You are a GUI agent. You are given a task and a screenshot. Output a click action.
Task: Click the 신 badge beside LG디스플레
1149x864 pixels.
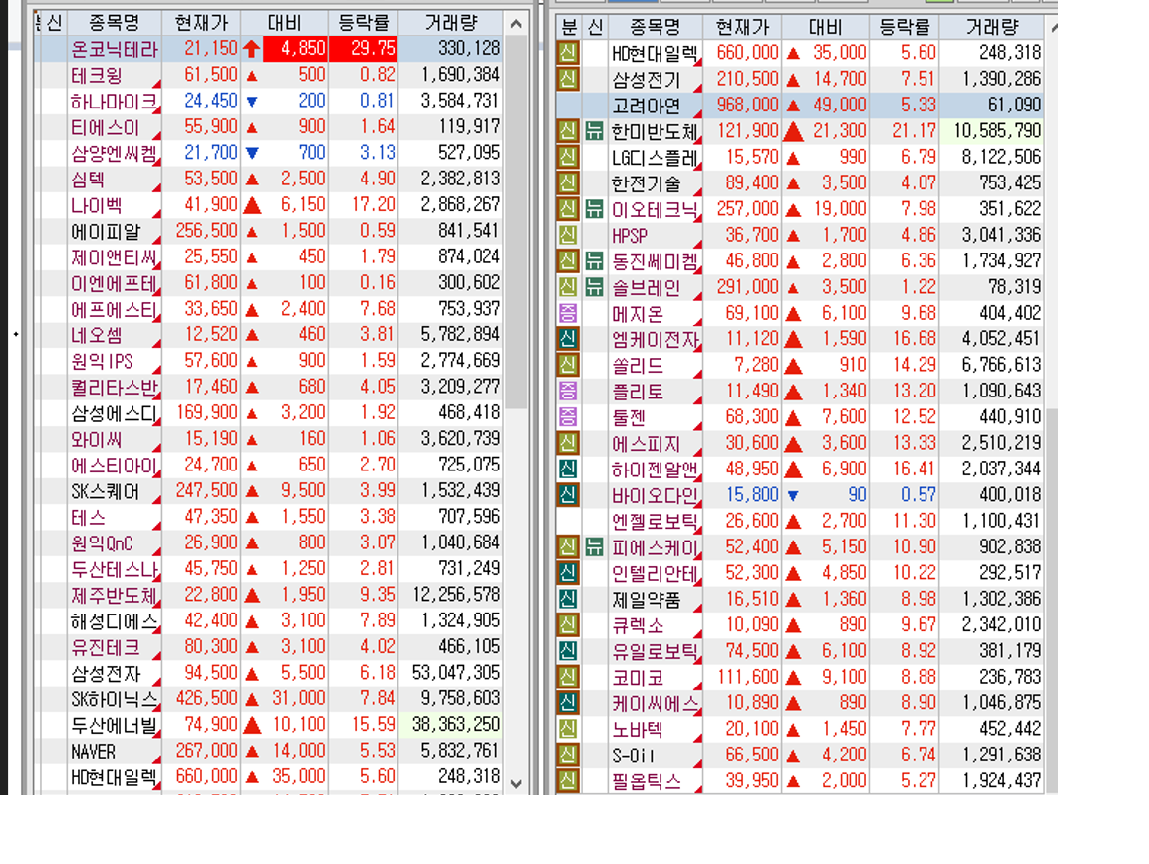click(568, 157)
